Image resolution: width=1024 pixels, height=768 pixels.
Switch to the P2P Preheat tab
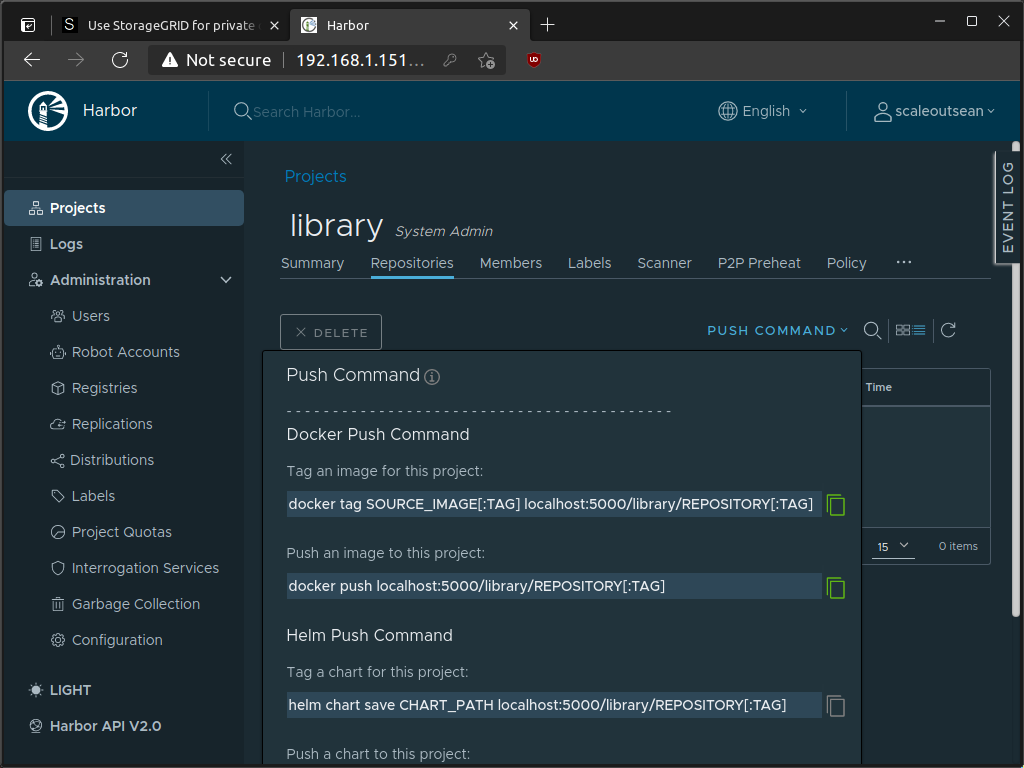coord(759,263)
